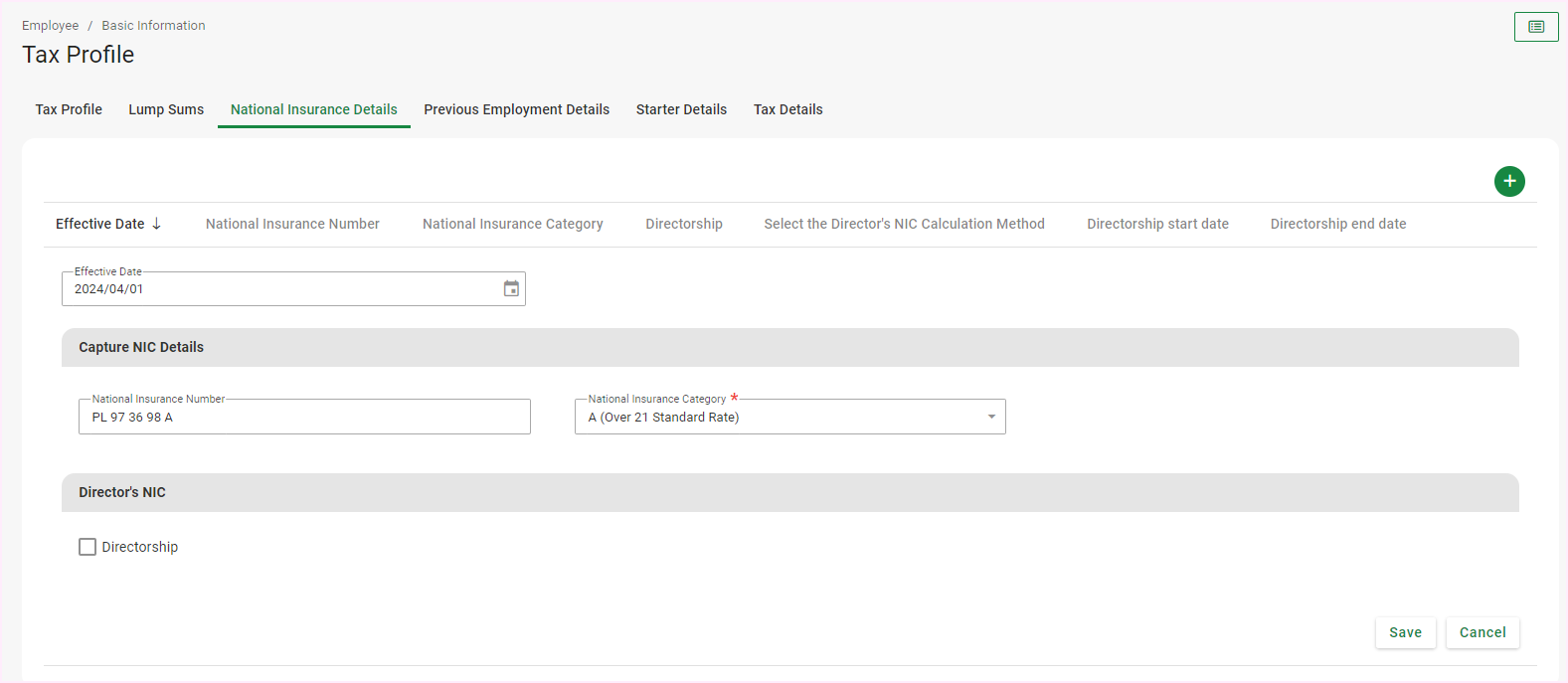The image size is (1568, 683).
Task: Switch to the Tax Profile tab
Action: click(69, 109)
